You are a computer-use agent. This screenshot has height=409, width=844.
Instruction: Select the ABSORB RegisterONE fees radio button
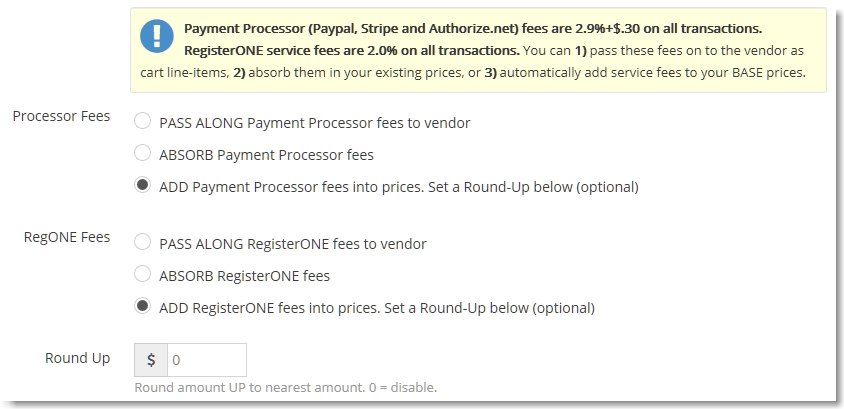coord(143,274)
